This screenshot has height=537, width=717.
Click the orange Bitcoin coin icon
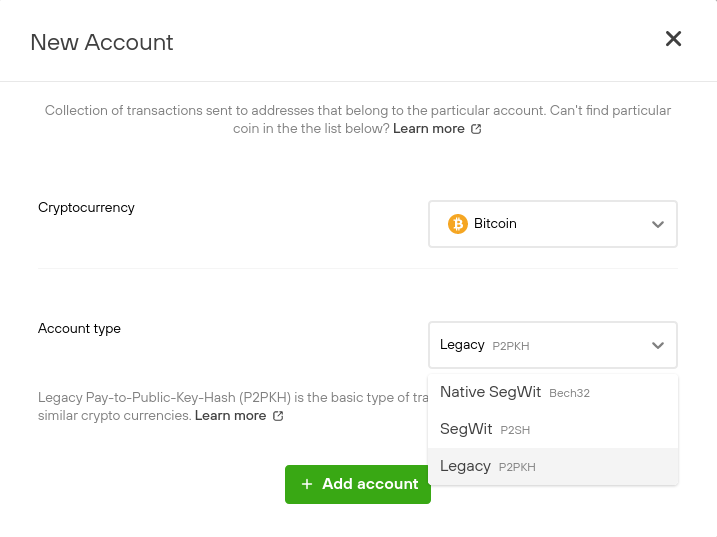(x=457, y=224)
